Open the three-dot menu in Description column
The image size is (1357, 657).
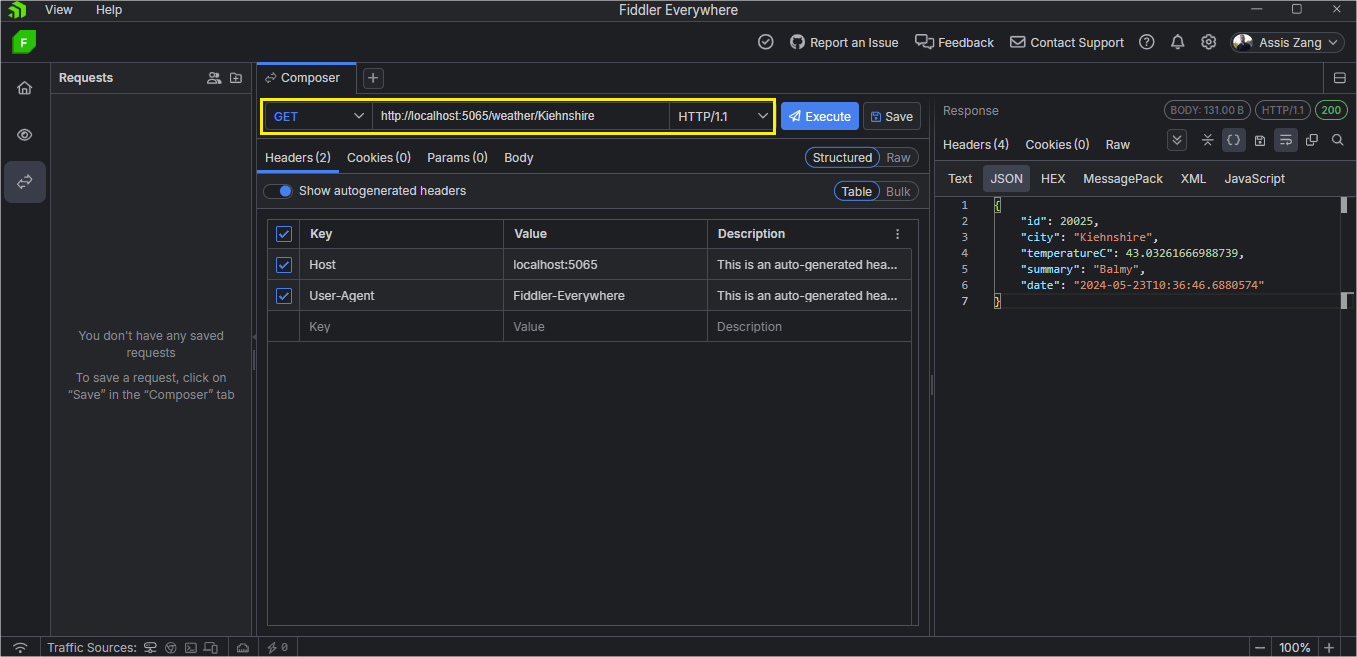897,234
